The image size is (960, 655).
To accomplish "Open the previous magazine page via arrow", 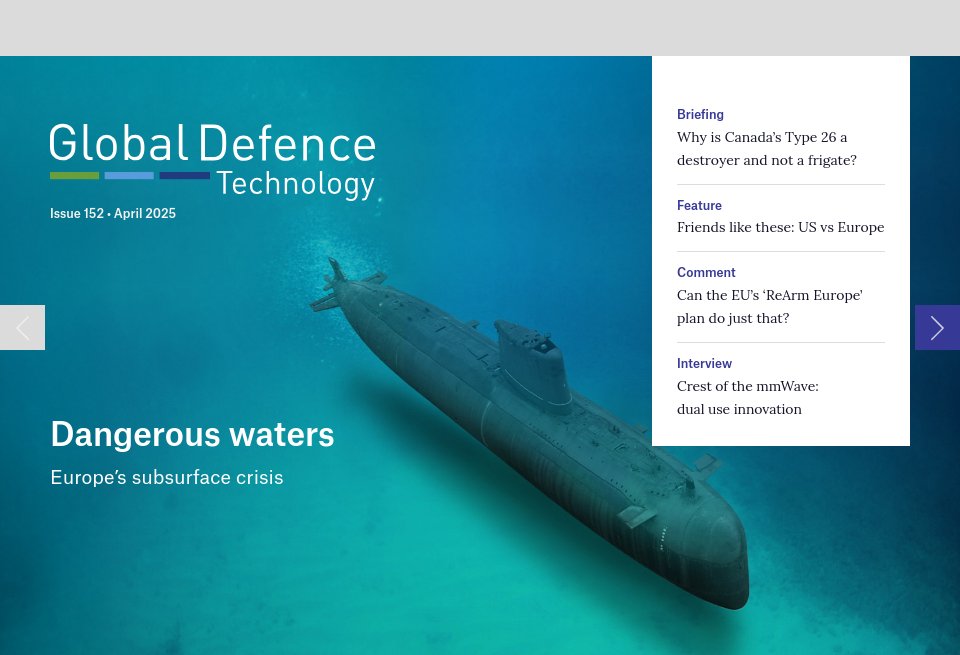I will coord(22,327).
